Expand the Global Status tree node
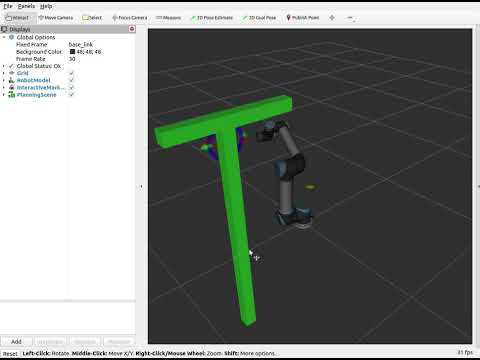 pyautogui.click(x=4, y=66)
